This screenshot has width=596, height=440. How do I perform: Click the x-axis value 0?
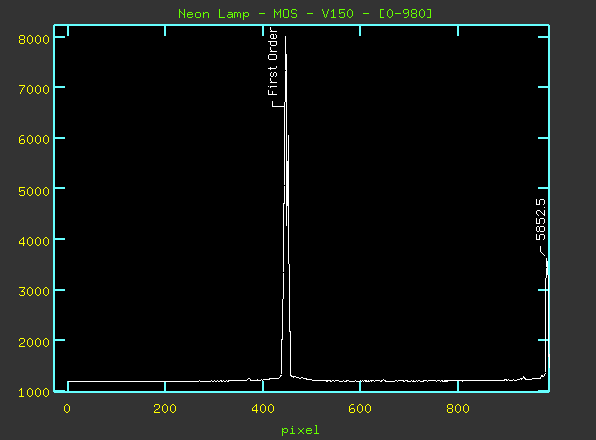(x=67, y=409)
